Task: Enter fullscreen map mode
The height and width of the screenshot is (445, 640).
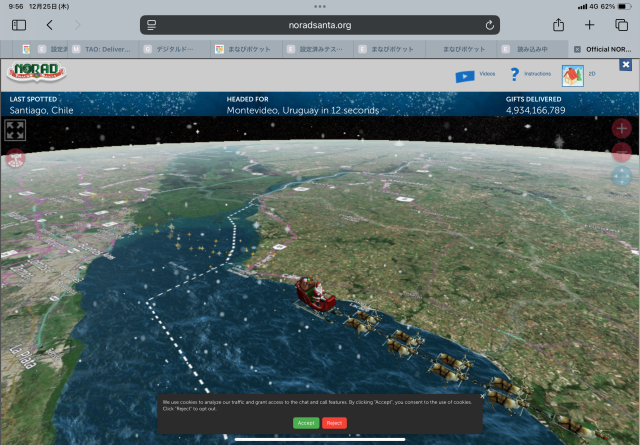Action: 15,130
